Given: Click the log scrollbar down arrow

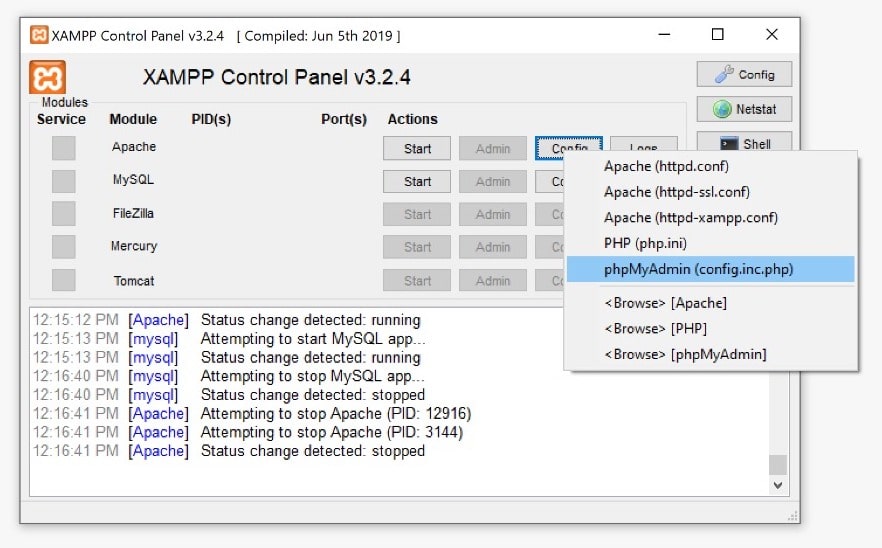Looking at the screenshot, I should tap(778, 485).
